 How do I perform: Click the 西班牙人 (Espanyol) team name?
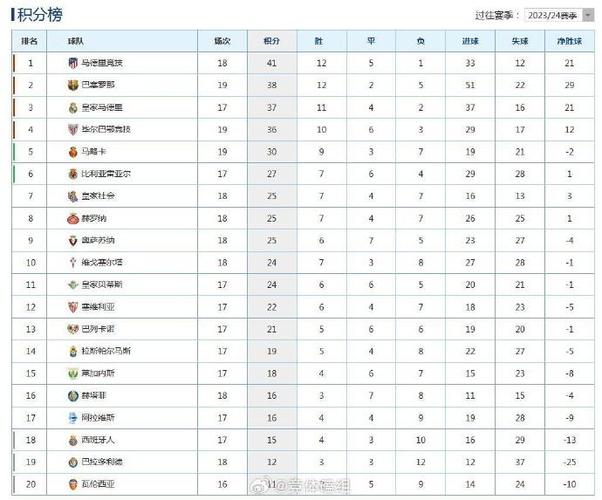[98, 440]
